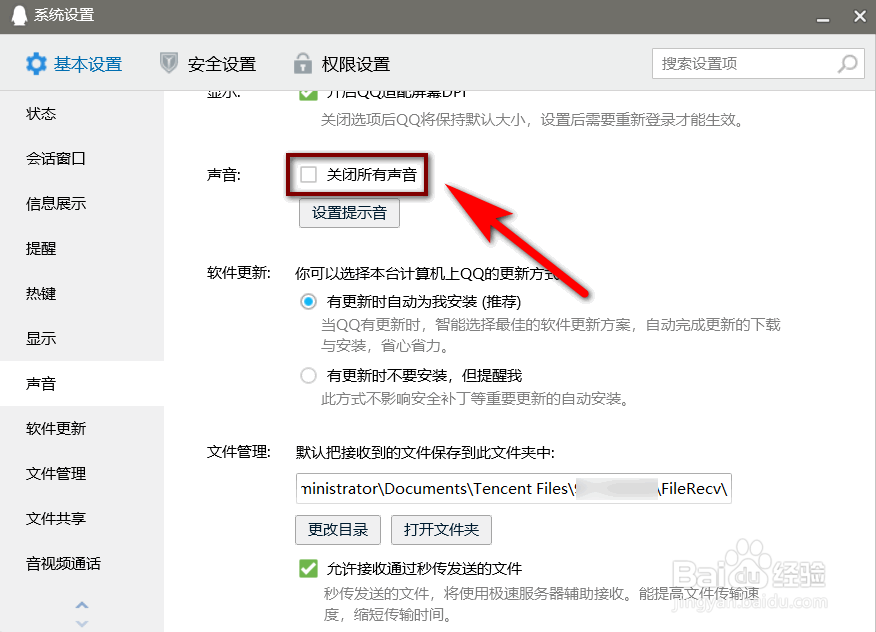Click the lock icon for 权限设置
876x632 pixels.
(x=303, y=63)
